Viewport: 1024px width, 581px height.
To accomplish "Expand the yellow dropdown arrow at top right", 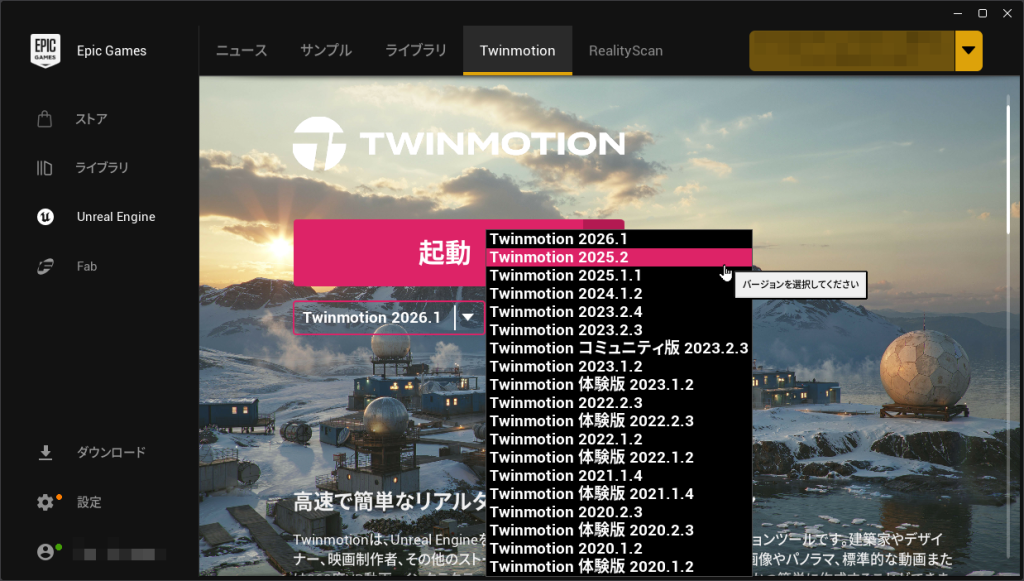I will [x=968, y=51].
